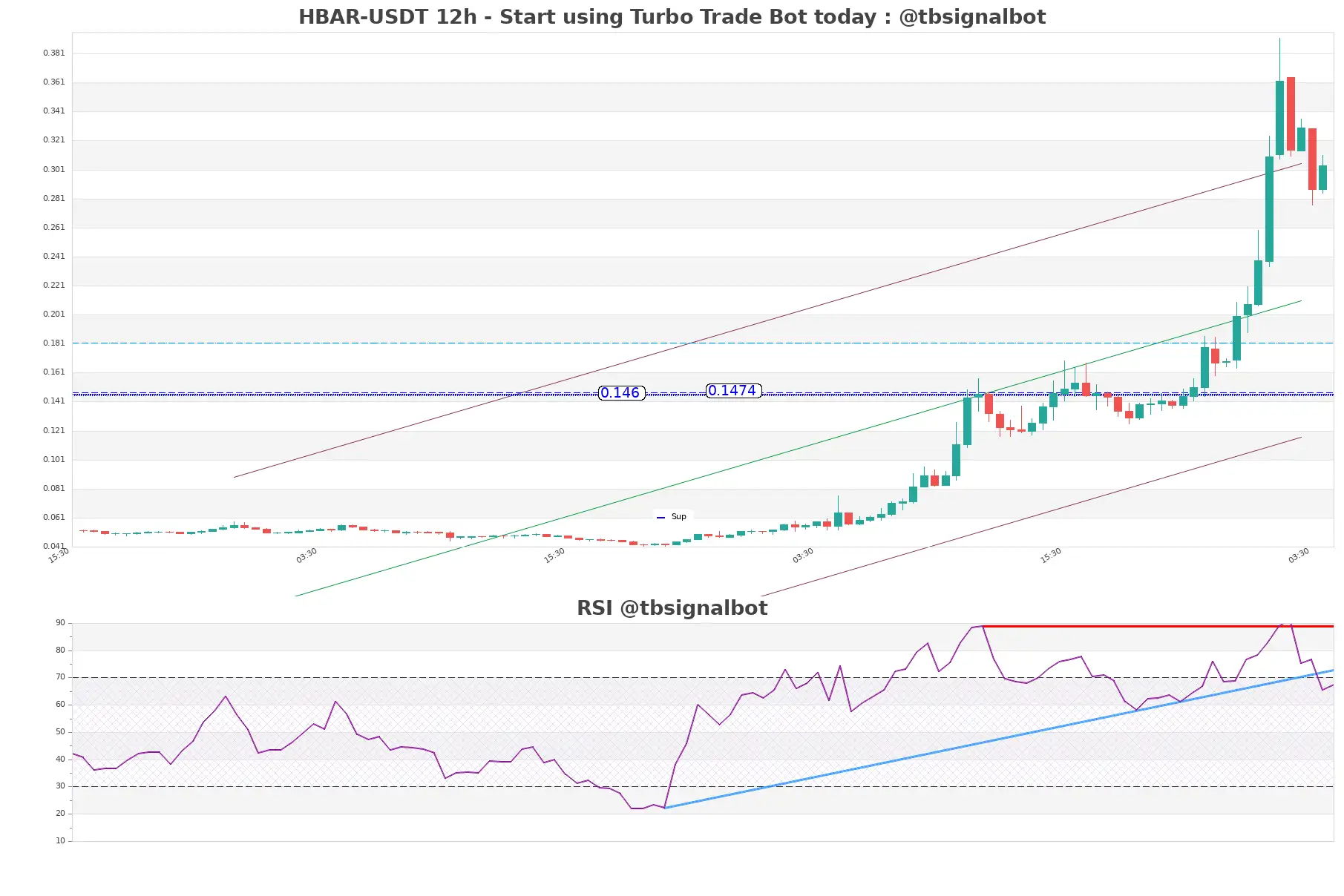The image size is (1344, 896).
Task: Click the 0.301 price axis label
Action: [x=53, y=170]
